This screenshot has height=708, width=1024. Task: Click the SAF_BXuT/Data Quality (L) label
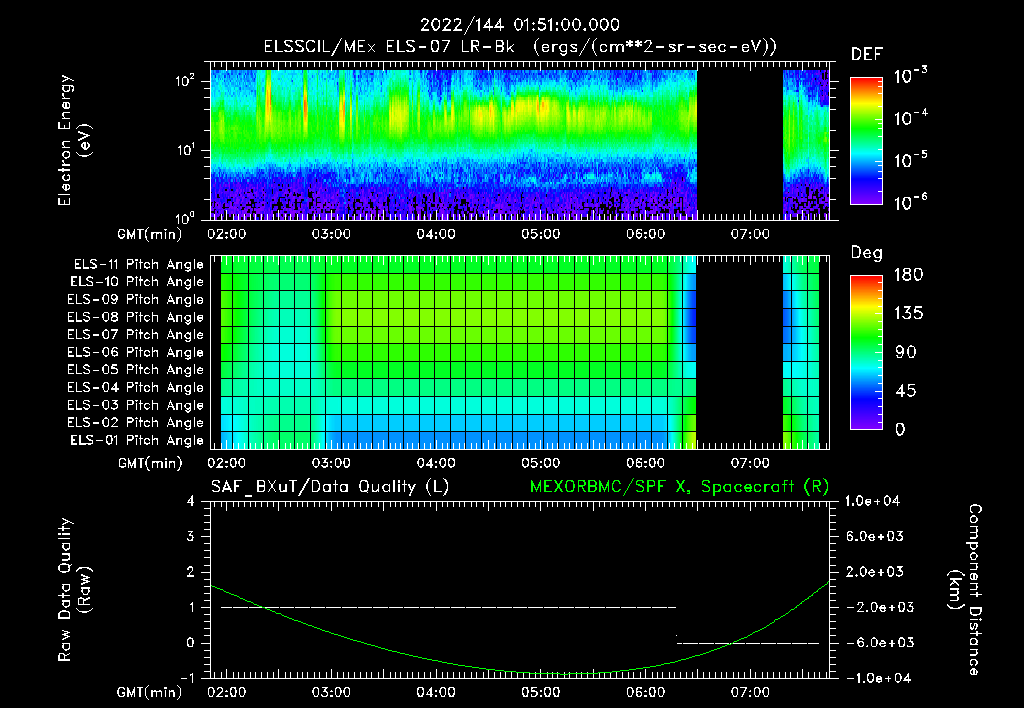tap(330, 487)
